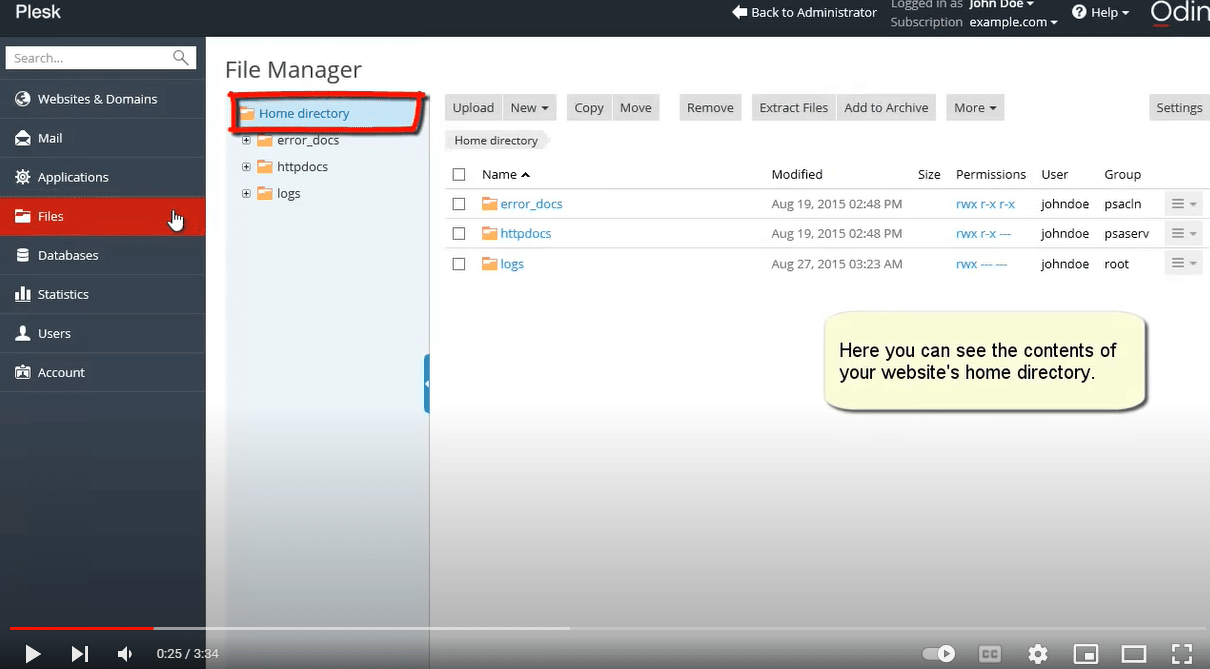Image resolution: width=1210 pixels, height=669 pixels.
Task: Expand the httpdocs tree node
Action: (246, 167)
